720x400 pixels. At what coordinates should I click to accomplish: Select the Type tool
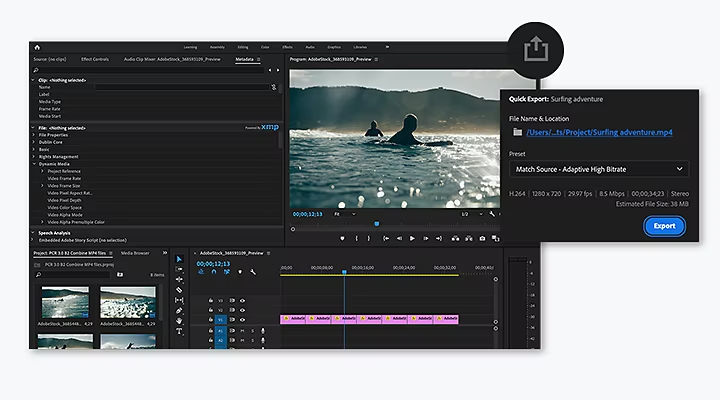pos(179,331)
